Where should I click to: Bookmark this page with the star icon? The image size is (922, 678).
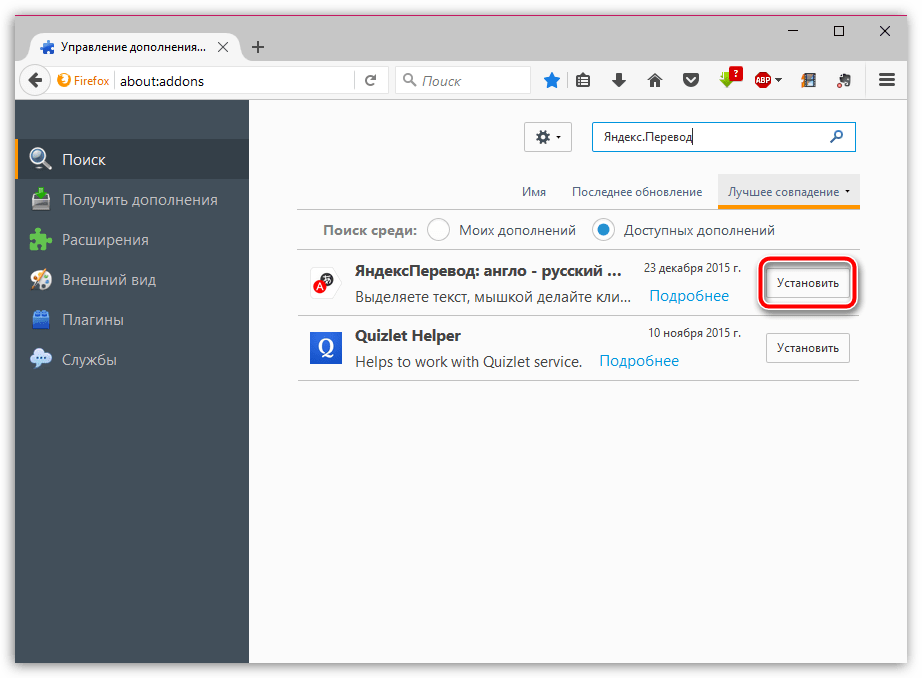552,80
